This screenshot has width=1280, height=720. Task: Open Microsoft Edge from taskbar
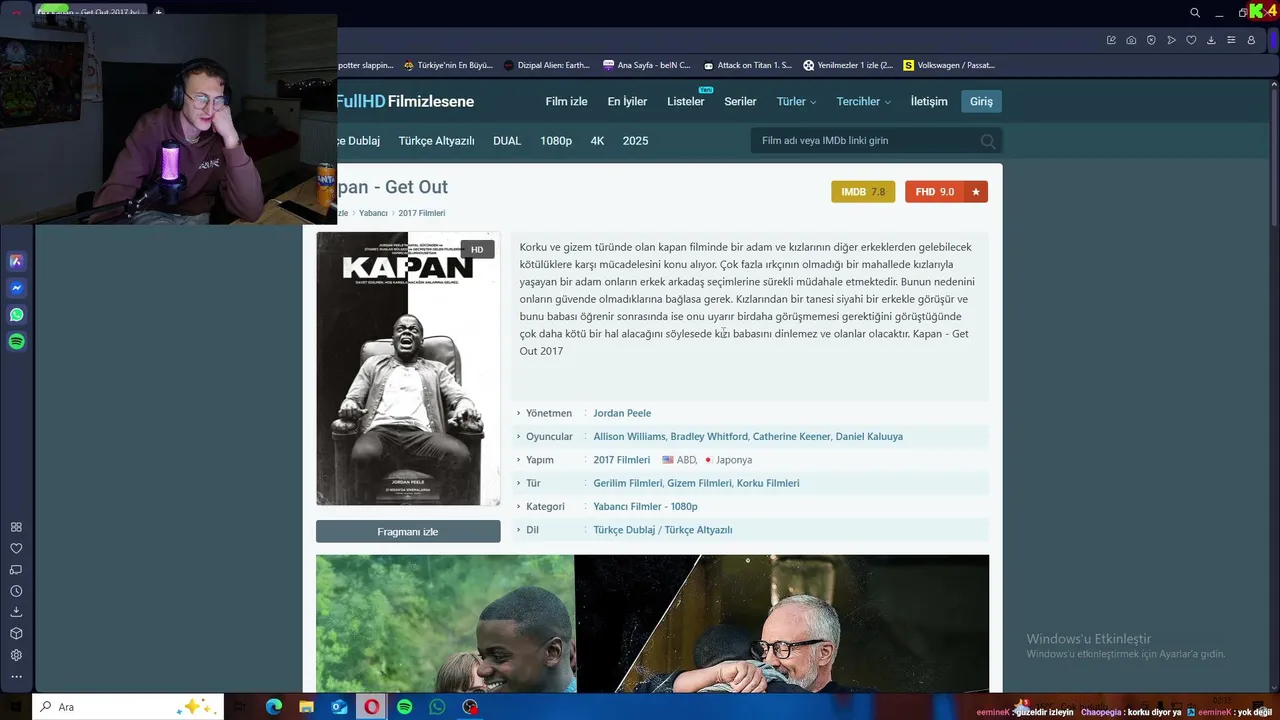(x=274, y=707)
